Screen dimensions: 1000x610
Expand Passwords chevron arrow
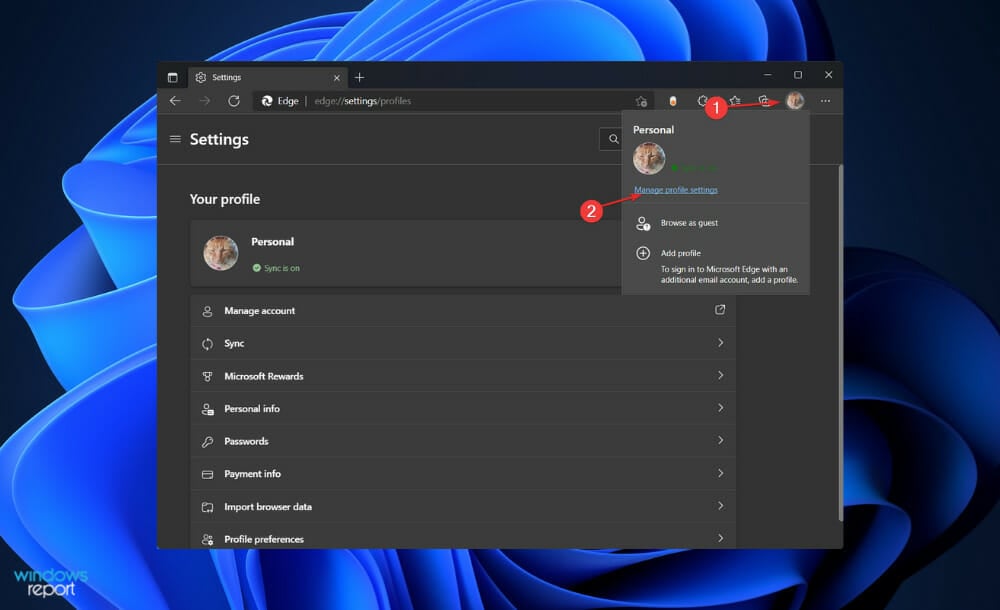[x=721, y=440]
